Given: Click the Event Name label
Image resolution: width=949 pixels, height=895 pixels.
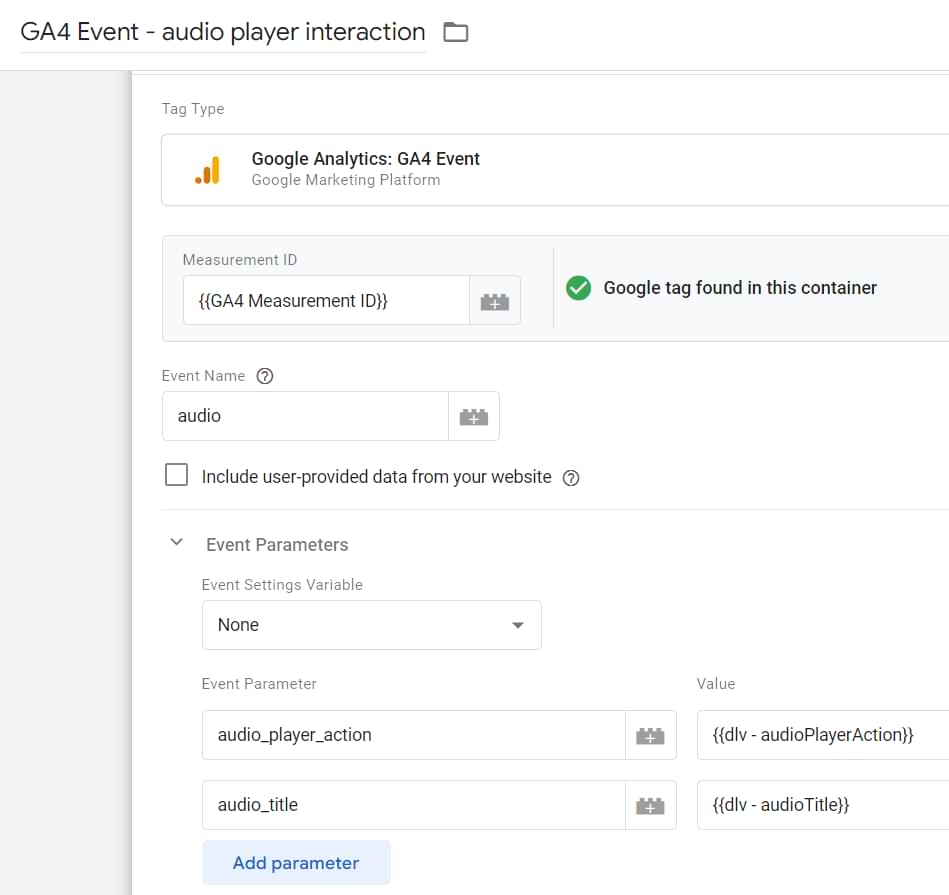Looking at the screenshot, I should (x=203, y=376).
